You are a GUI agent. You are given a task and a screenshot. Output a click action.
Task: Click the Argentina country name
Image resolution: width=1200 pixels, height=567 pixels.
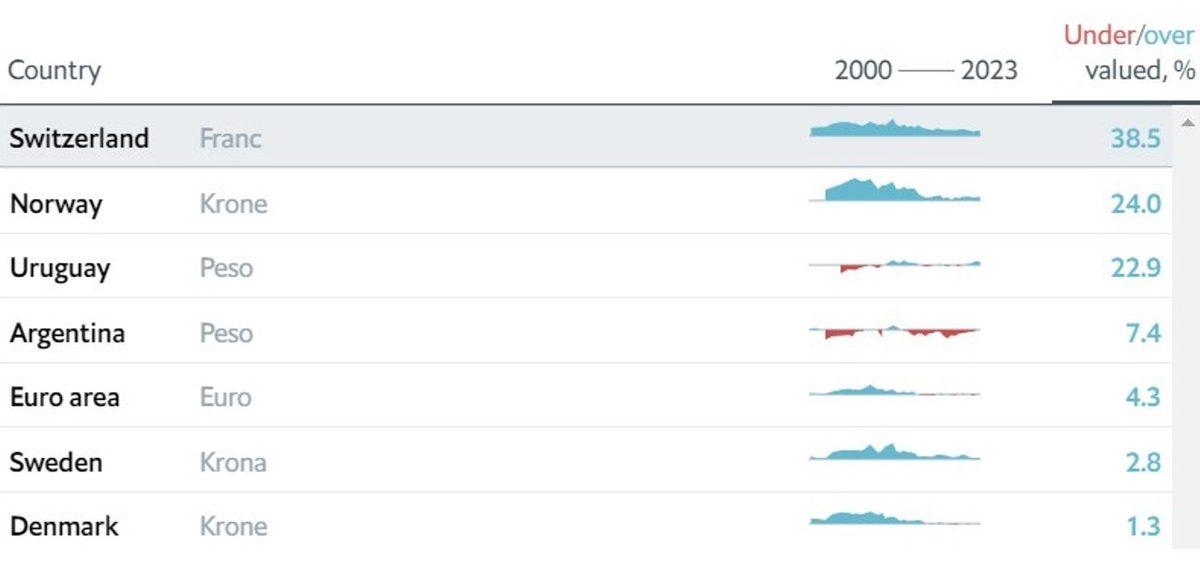pyautogui.click(x=67, y=333)
